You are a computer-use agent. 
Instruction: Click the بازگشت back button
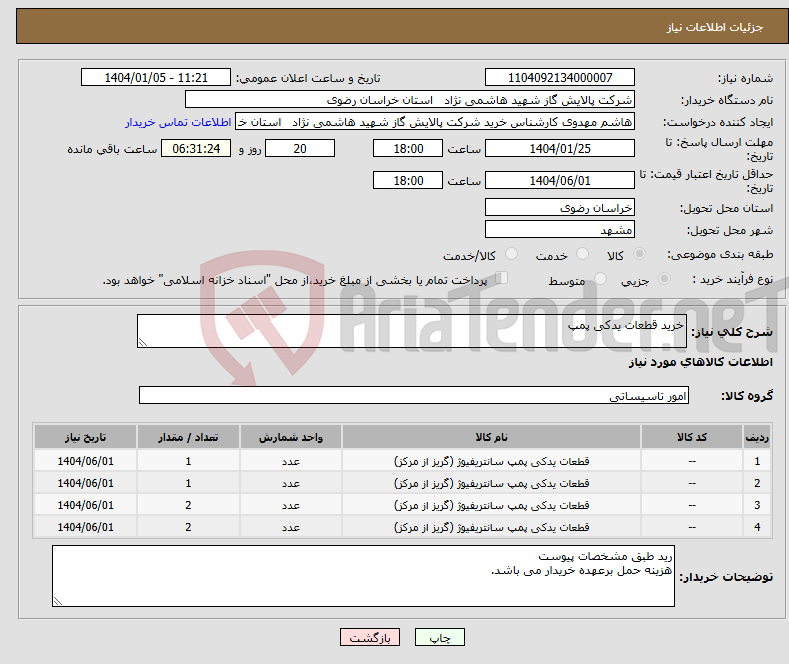point(370,637)
